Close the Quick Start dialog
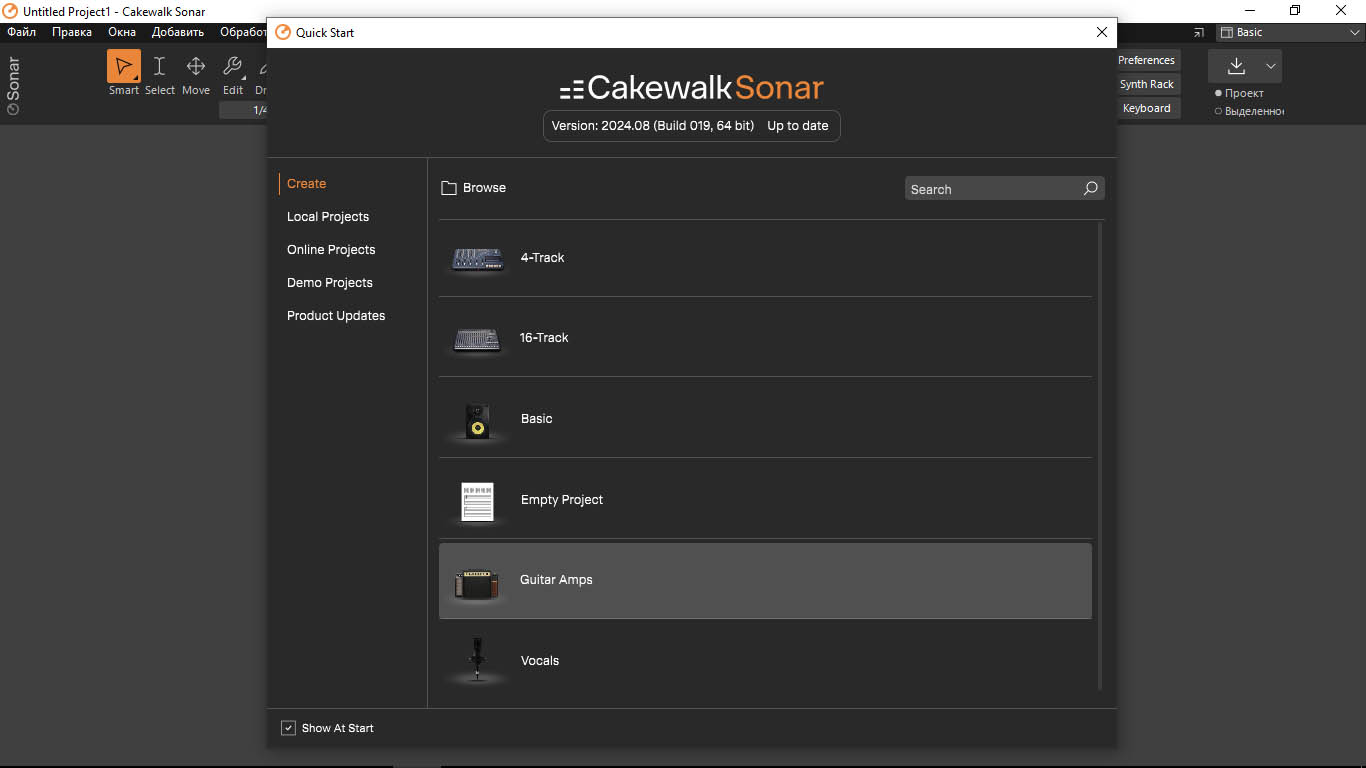1366x768 pixels. [1102, 32]
